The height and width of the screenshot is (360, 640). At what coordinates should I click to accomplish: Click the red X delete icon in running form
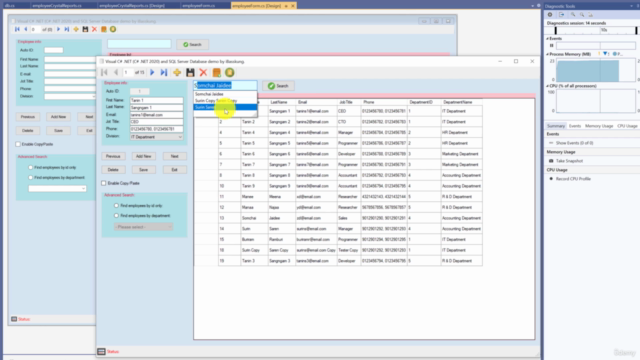tap(203, 73)
